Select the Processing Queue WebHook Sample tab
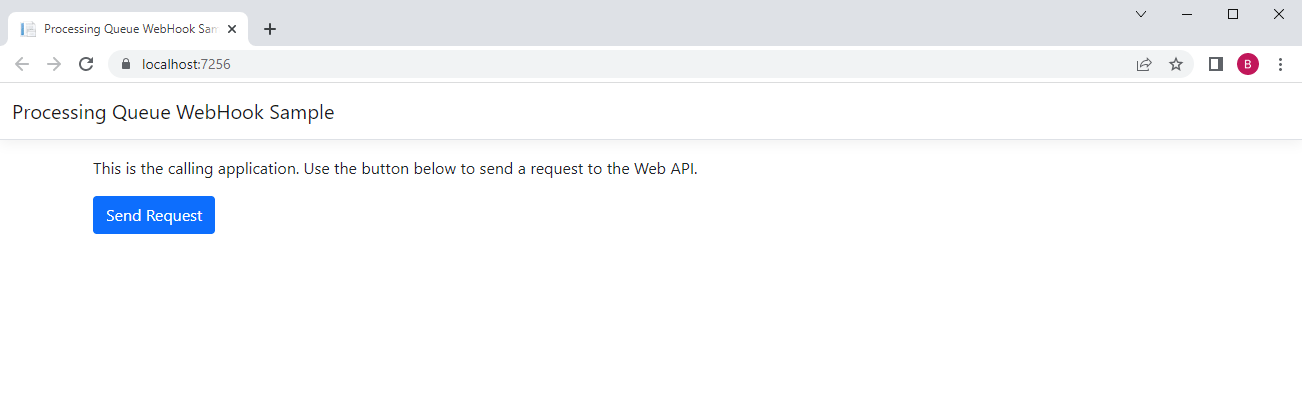 pos(128,29)
